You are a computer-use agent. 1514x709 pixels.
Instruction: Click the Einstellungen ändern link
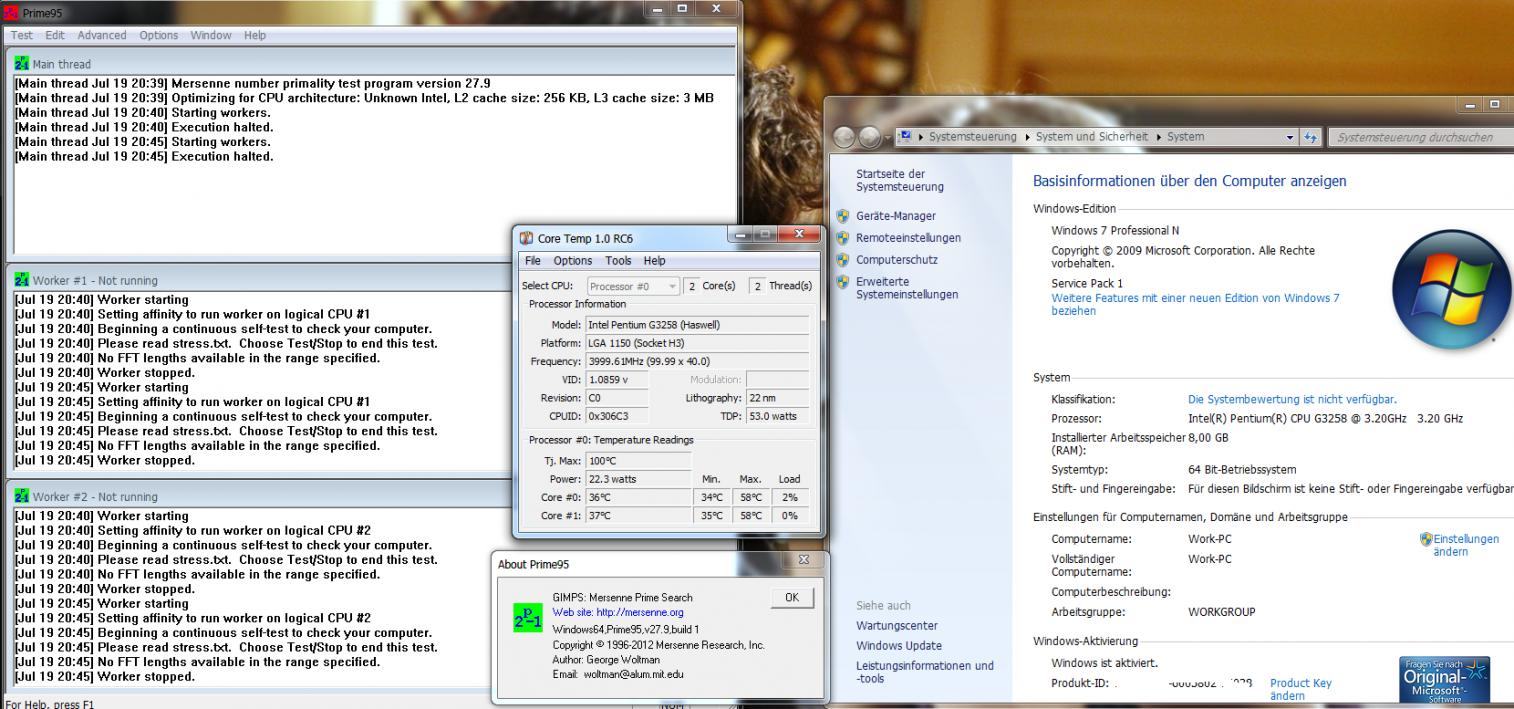pyautogui.click(x=1466, y=545)
